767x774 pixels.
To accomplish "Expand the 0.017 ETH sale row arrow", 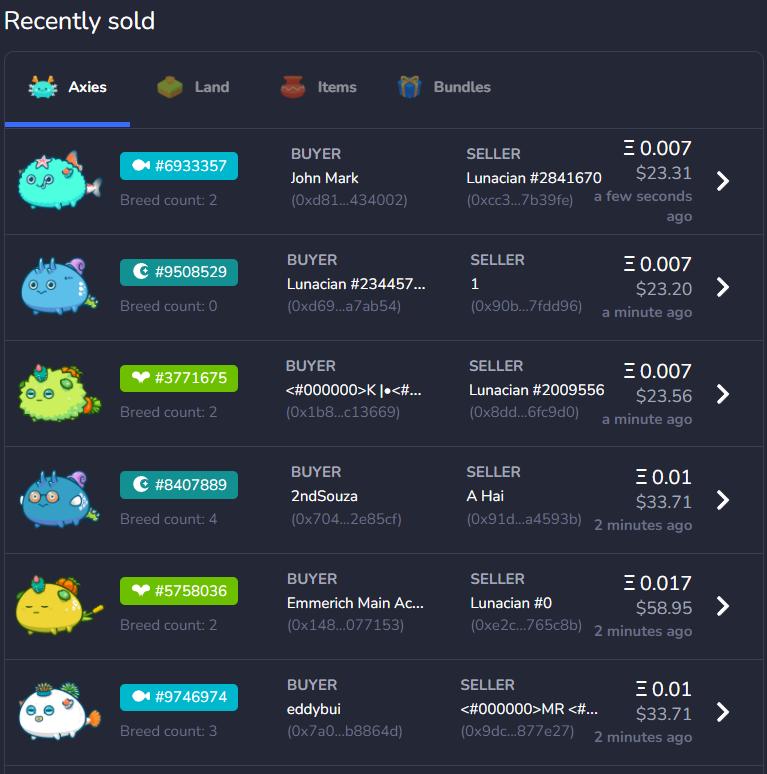I will 723,606.
